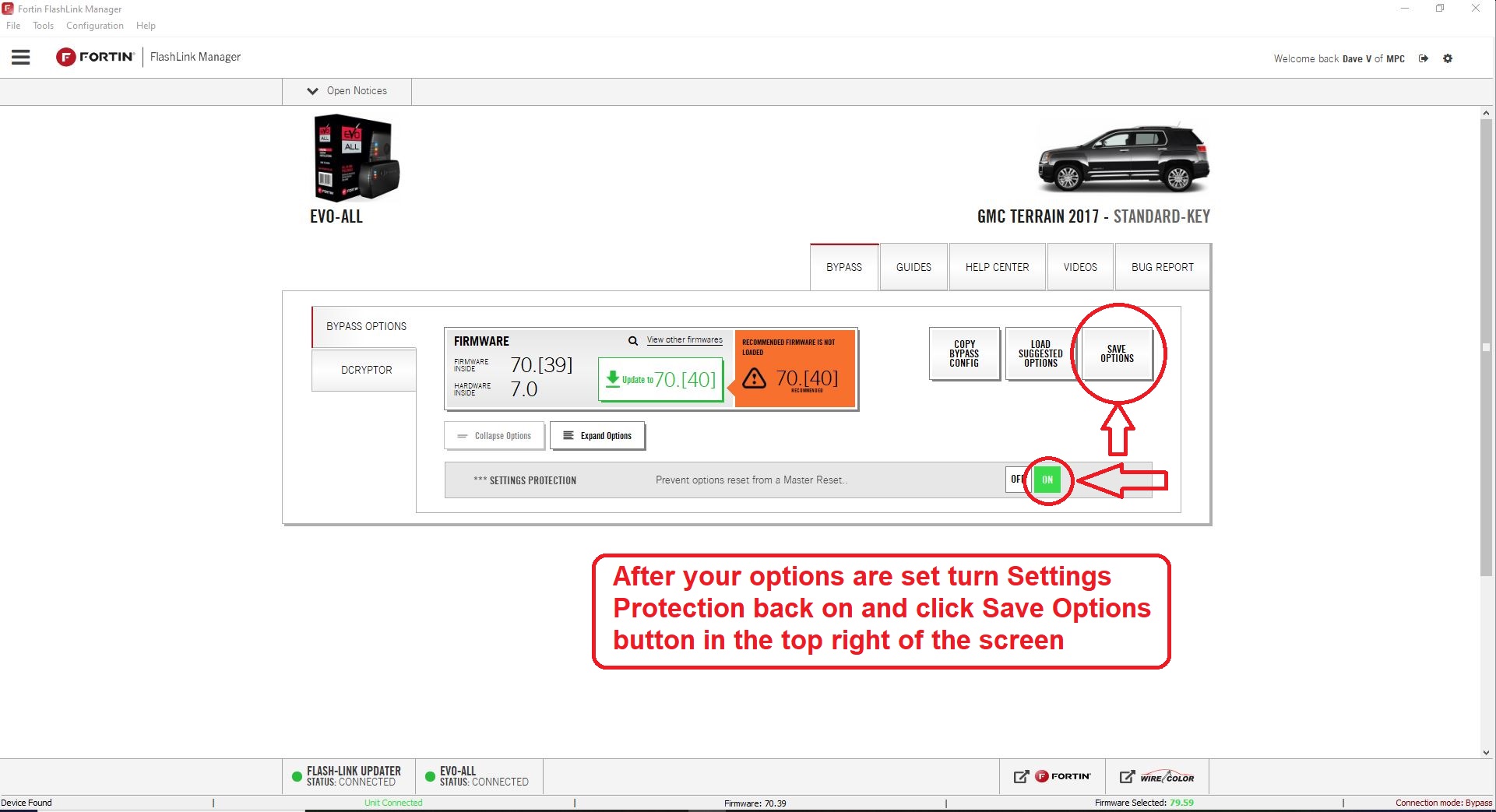Open the Wire Color external link

(1157, 776)
